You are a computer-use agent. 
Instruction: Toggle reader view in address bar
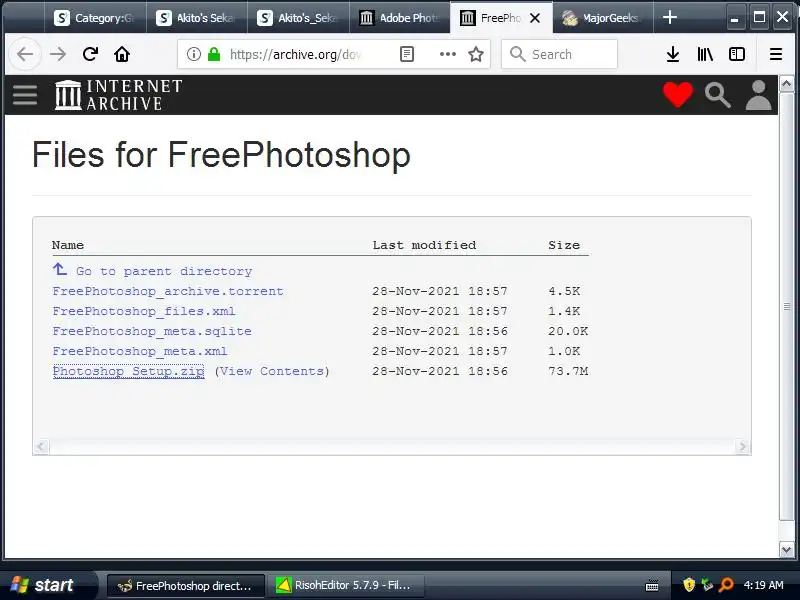point(407,54)
